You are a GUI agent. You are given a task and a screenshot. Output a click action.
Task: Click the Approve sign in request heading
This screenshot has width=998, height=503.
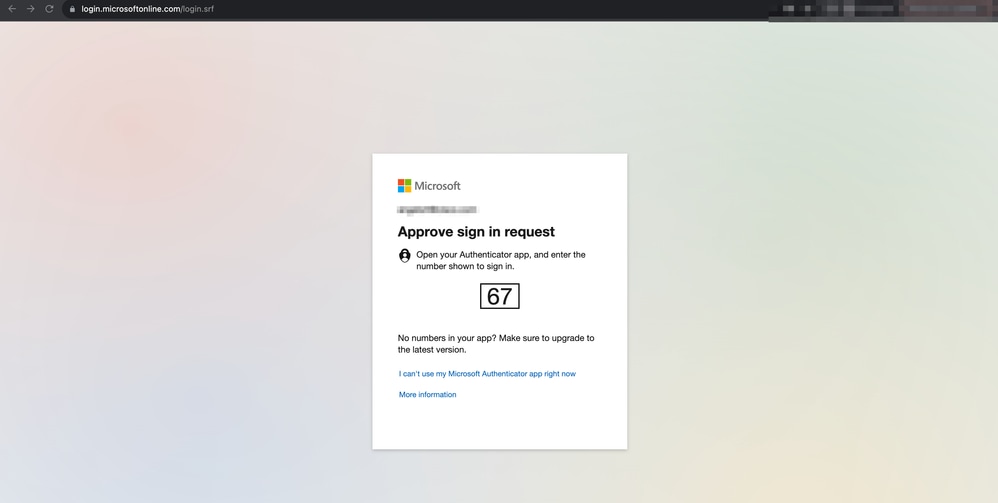coord(476,232)
